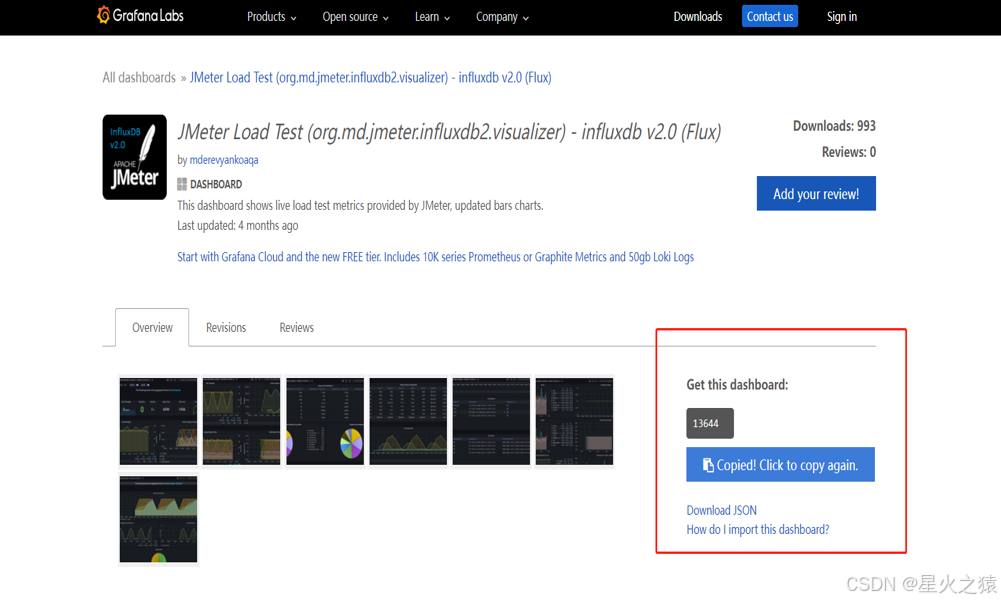This screenshot has width=1001, height=602.
Task: Expand the Products dropdown menu
Action: pyautogui.click(x=271, y=17)
